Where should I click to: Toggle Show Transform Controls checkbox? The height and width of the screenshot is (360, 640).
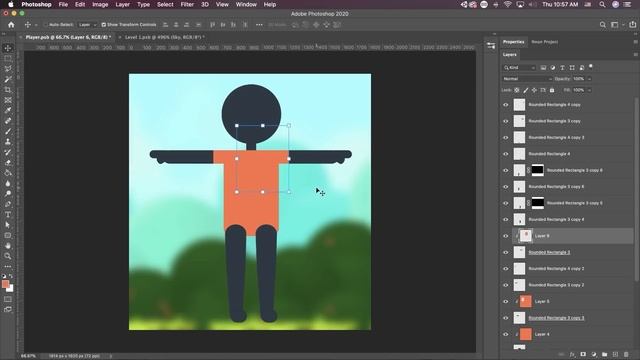(104, 25)
